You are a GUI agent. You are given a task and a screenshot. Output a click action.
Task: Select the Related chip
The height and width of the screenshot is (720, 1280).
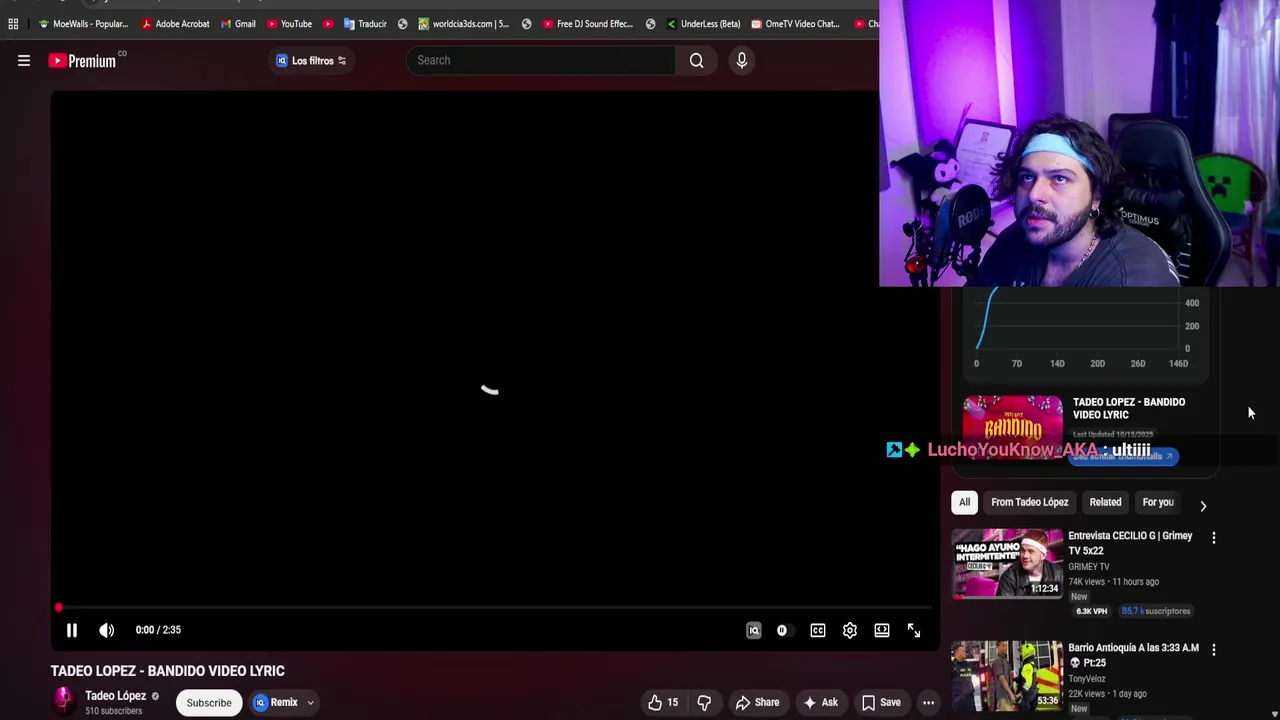(1105, 502)
